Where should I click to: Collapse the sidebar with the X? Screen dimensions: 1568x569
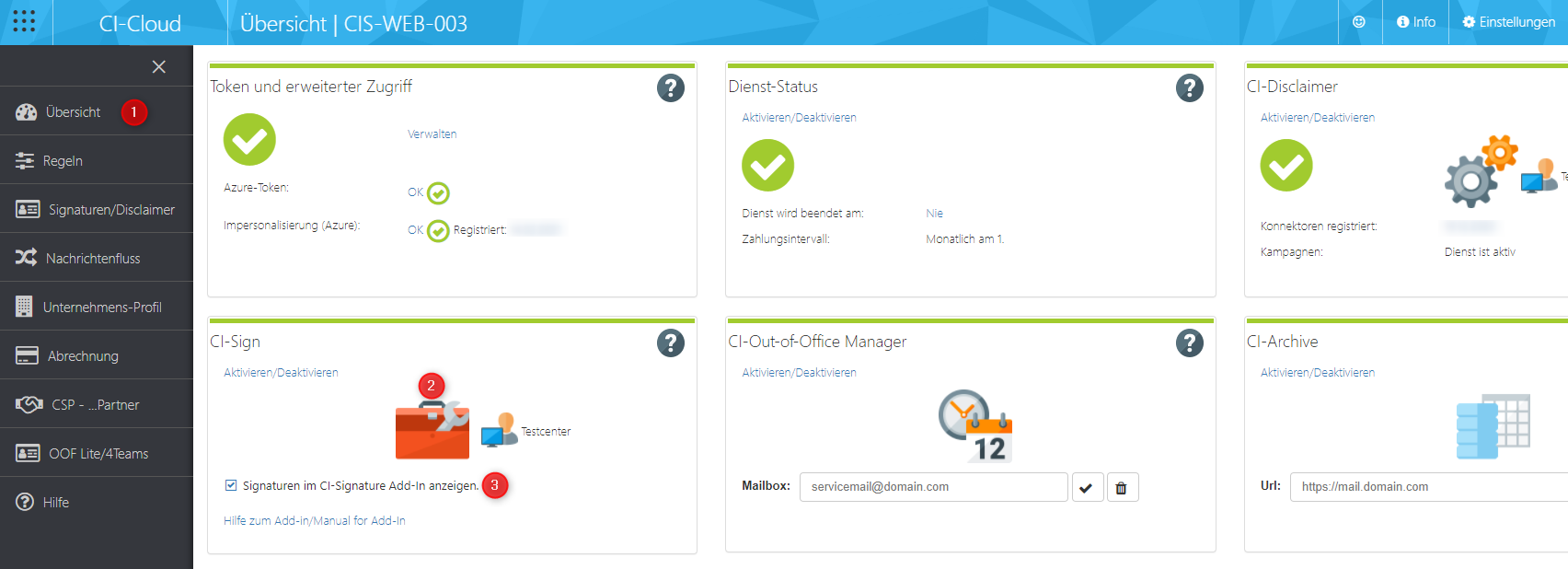point(158,66)
